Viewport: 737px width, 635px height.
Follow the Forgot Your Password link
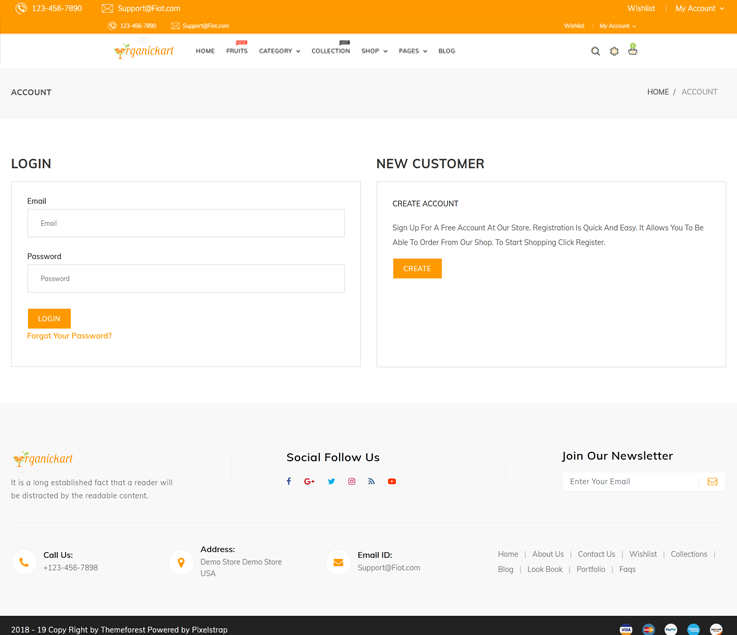click(x=69, y=336)
